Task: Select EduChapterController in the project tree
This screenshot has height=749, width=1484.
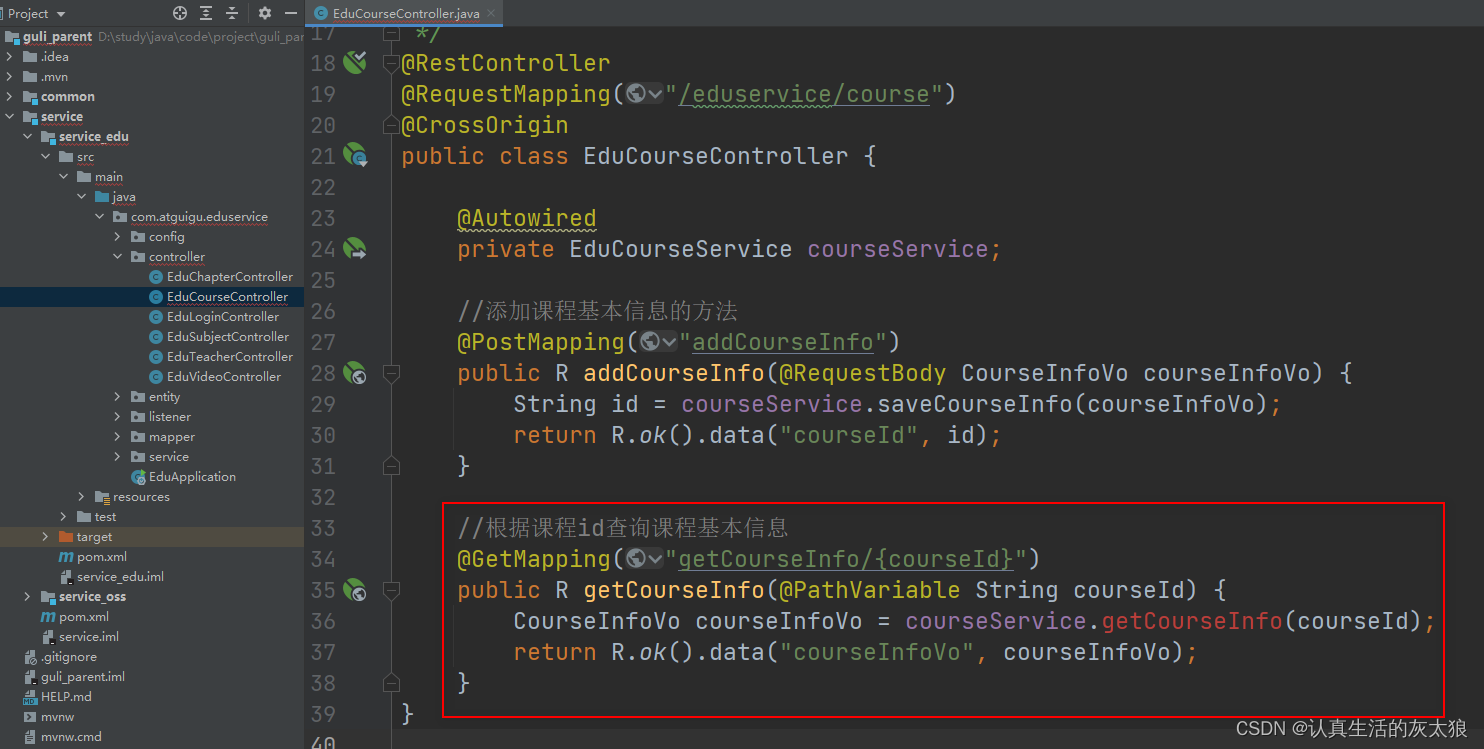Action: (x=230, y=277)
